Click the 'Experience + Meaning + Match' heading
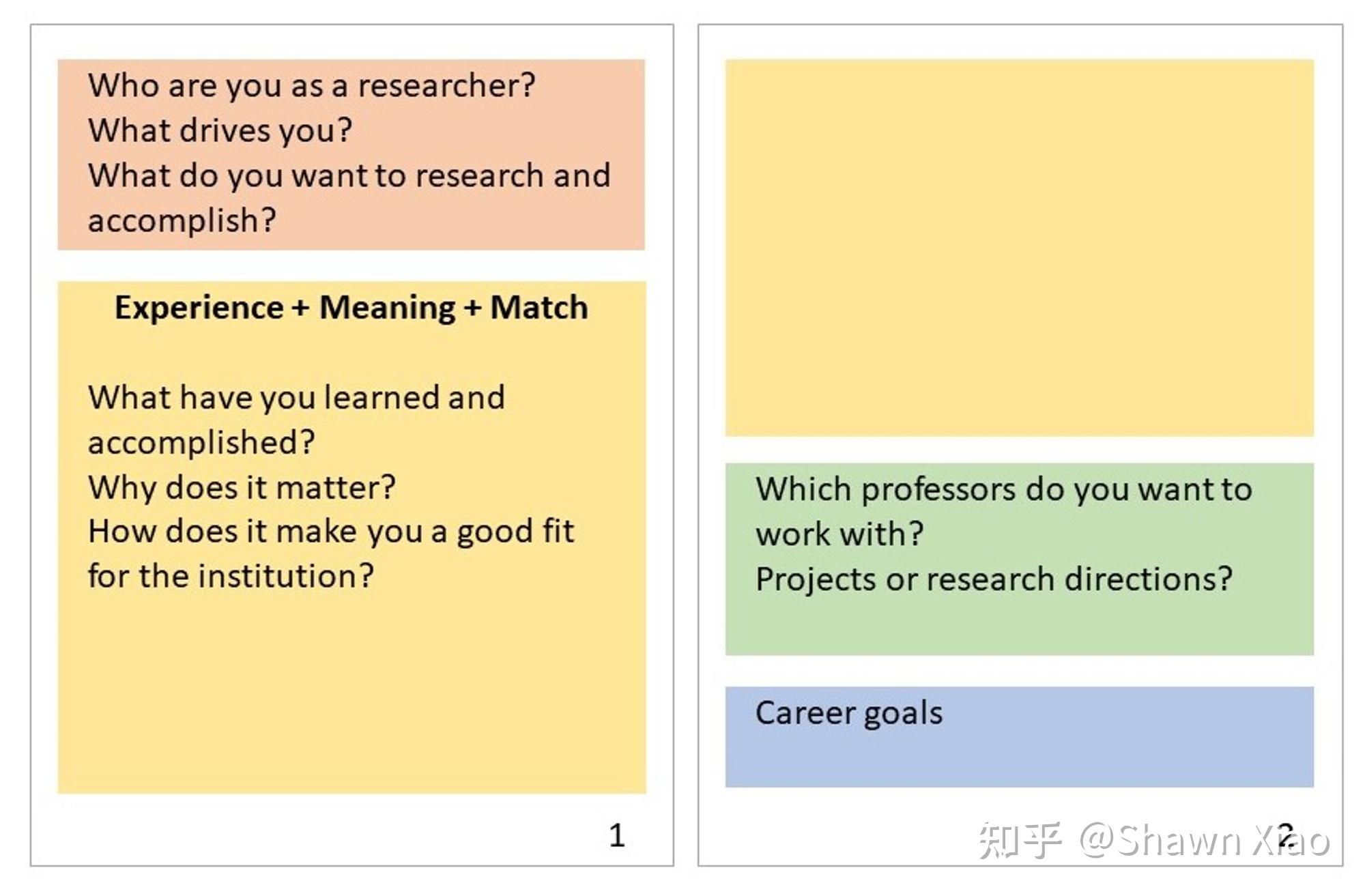 [x=351, y=308]
